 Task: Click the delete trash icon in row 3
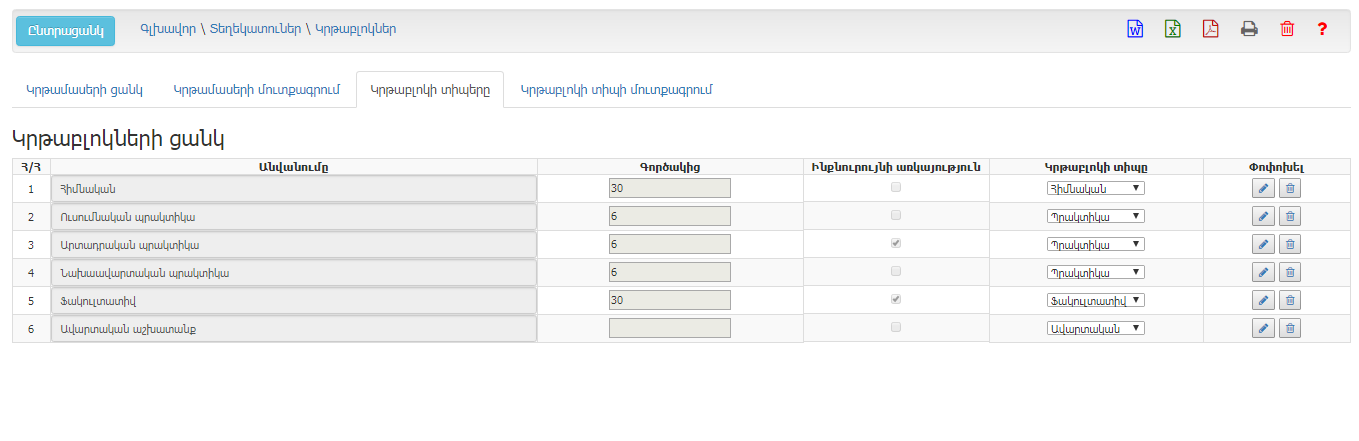[x=1290, y=244]
